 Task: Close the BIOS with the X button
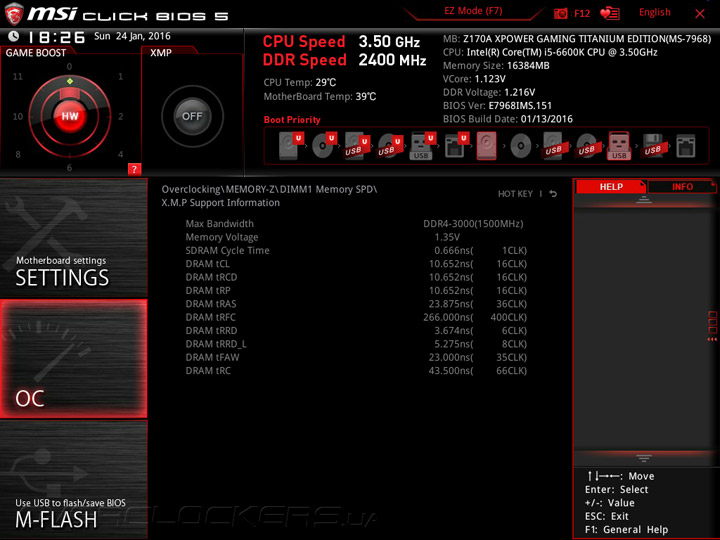(700, 14)
